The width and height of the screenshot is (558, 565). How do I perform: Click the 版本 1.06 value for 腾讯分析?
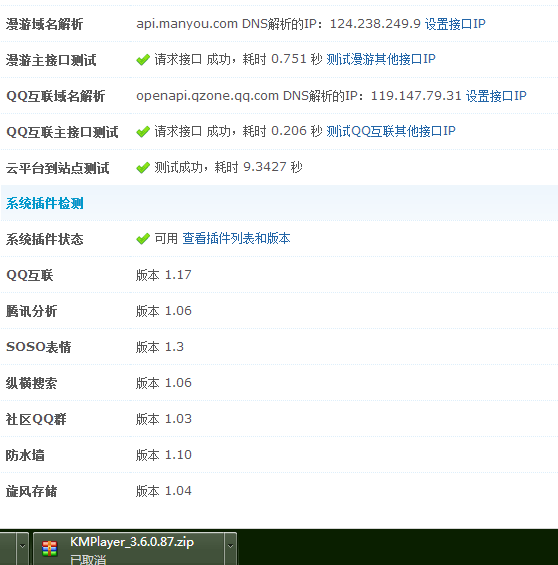coord(164,311)
